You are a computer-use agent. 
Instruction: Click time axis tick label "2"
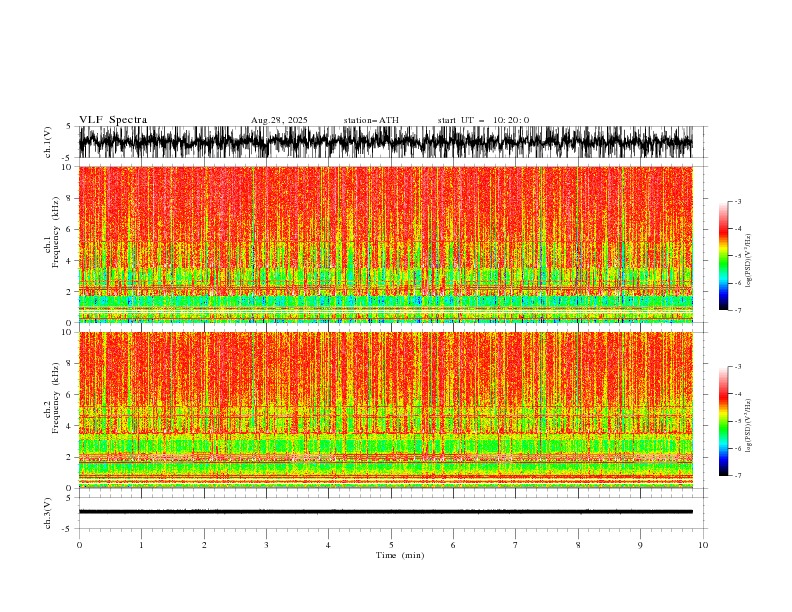[204, 545]
